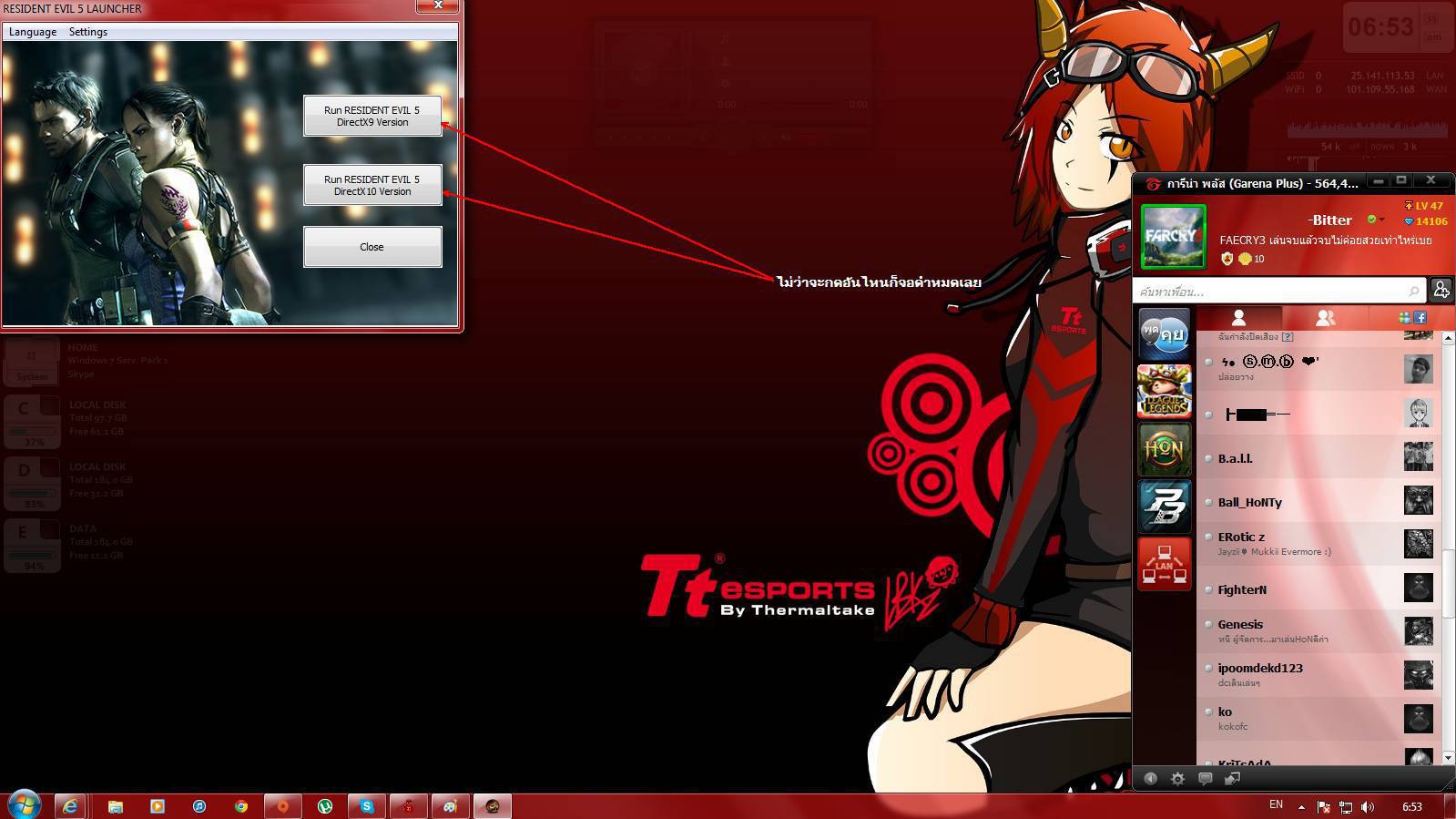The width and height of the screenshot is (1456, 819).
Task: Click the volume speaker icon in system tray
Action: click(1368, 806)
